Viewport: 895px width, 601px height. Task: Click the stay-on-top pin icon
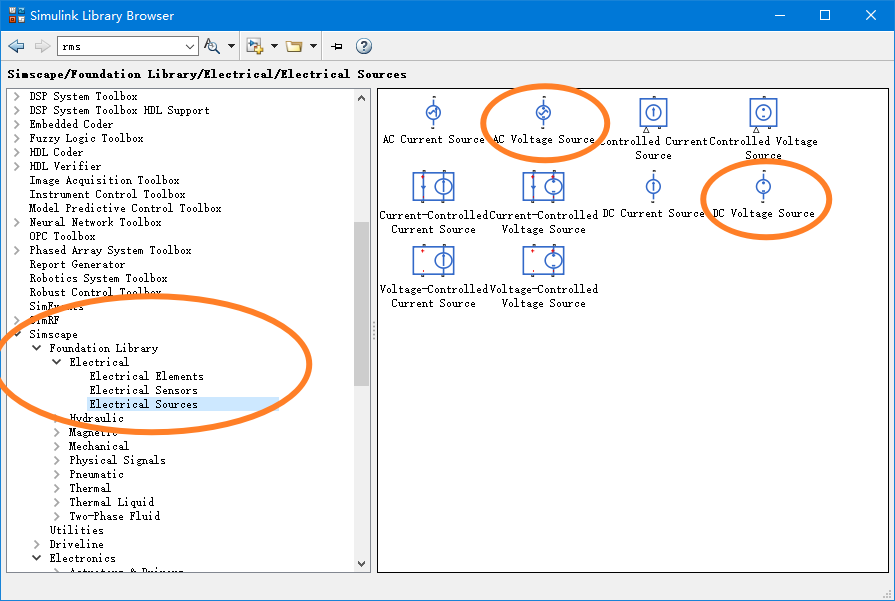pyautogui.click(x=337, y=47)
